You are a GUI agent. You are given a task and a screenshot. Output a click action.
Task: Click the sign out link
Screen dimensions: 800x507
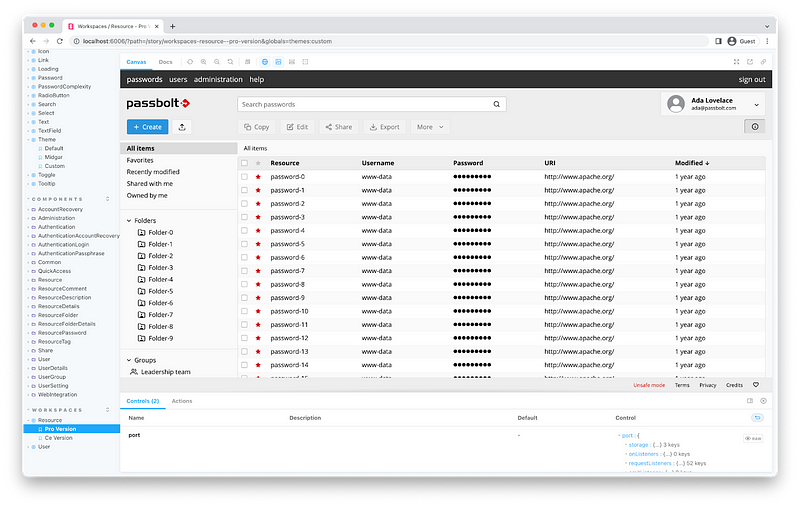752,79
